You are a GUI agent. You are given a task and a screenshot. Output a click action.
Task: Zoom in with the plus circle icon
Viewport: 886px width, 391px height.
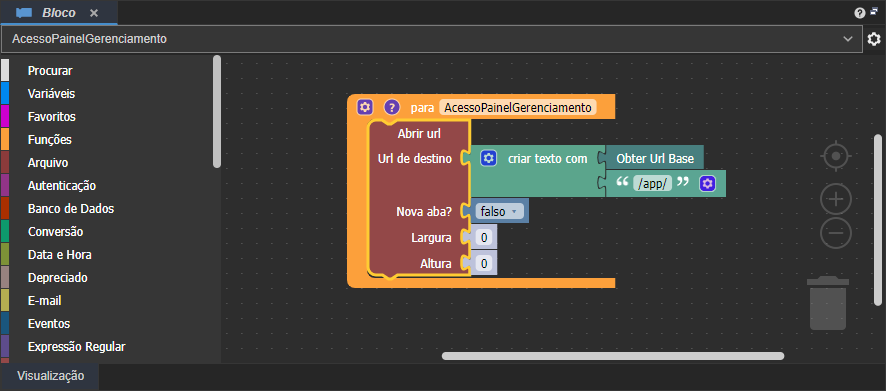click(x=836, y=199)
